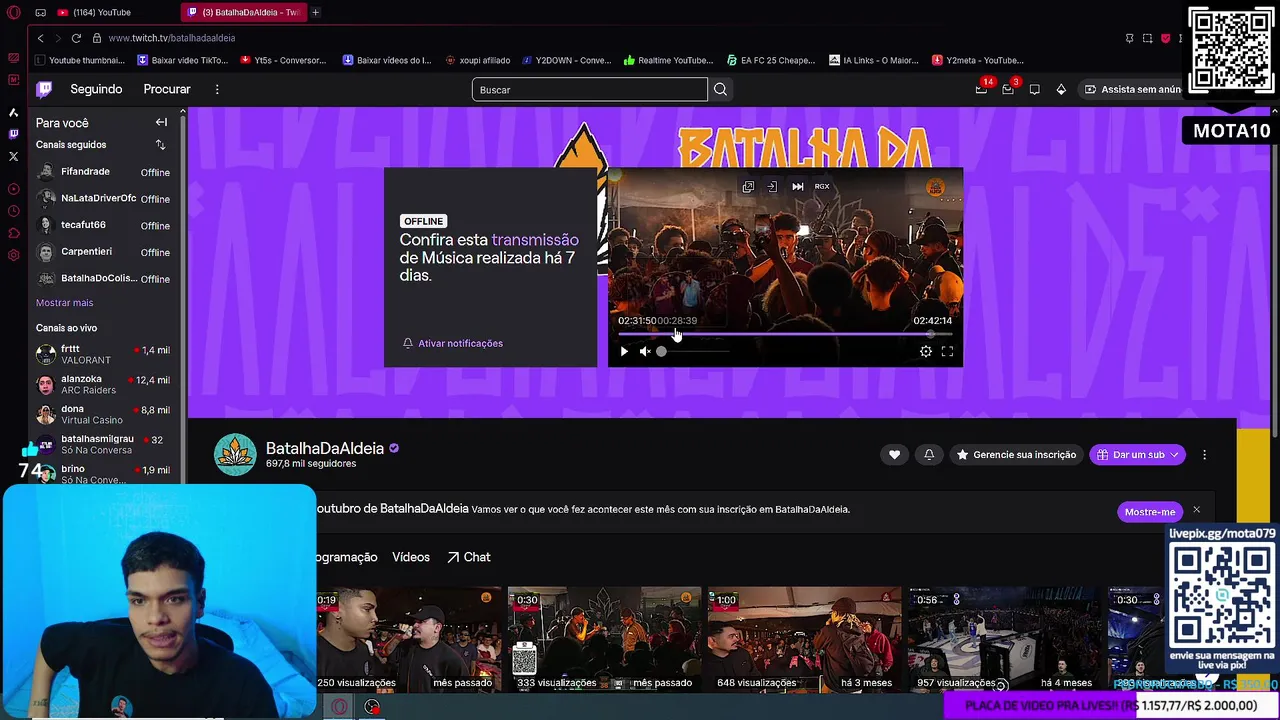This screenshot has height=720, width=1280.
Task: Open Twitch notifications inbox with badge 14
Action: tap(981, 89)
